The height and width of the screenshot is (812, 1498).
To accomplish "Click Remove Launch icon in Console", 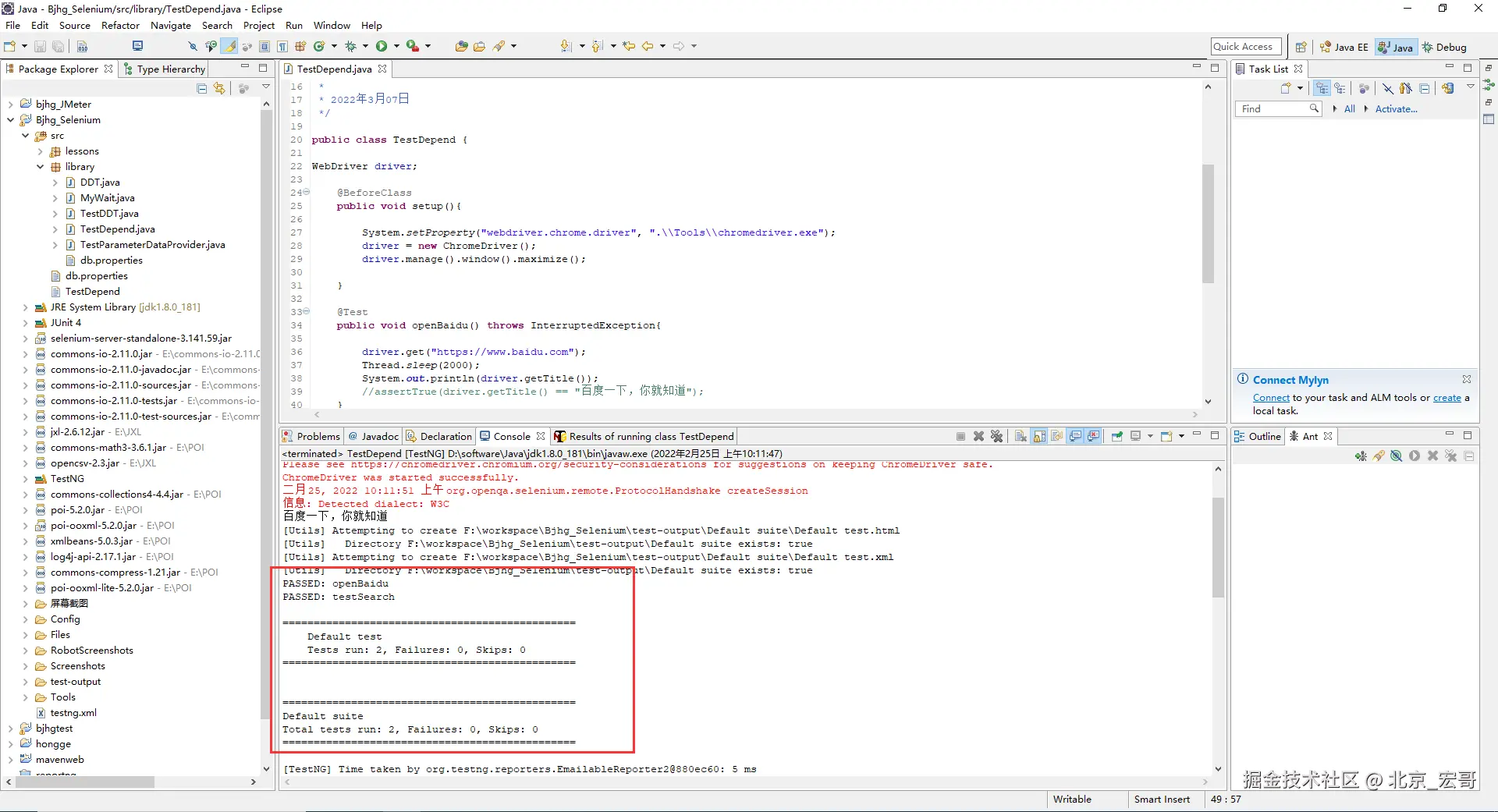I will click(x=978, y=436).
